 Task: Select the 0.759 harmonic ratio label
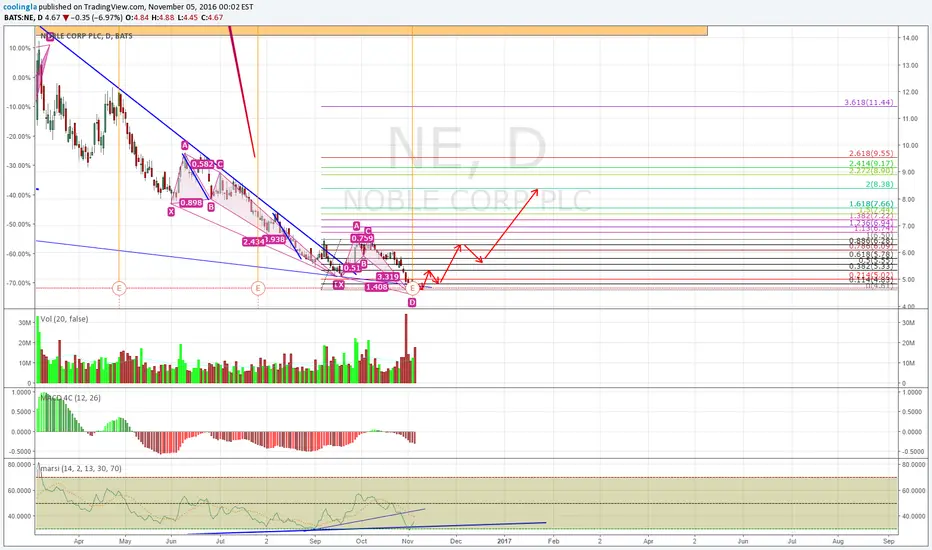362,238
